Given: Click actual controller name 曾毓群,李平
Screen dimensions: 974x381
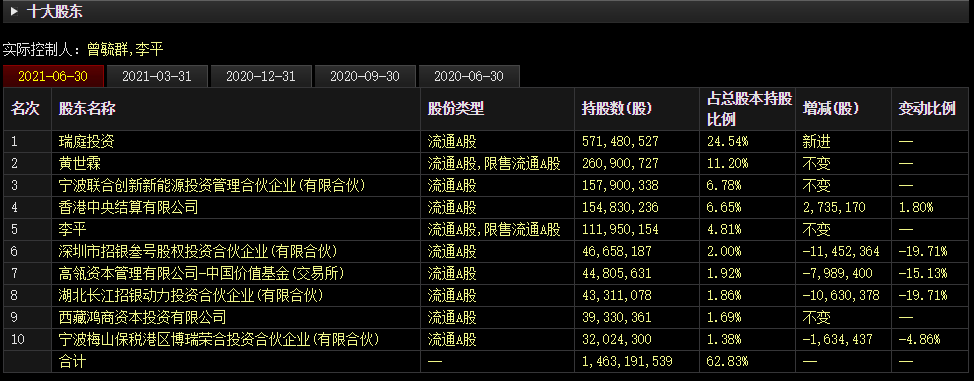Looking at the screenshot, I should pos(125,50).
